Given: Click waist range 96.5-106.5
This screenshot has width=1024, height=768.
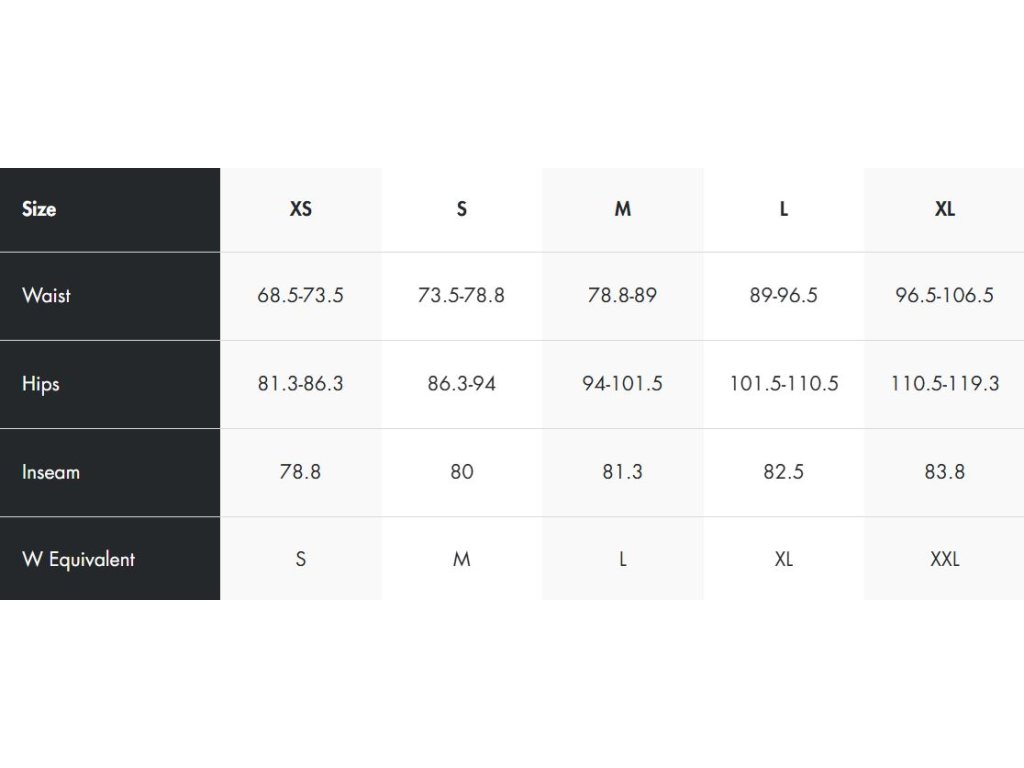Looking at the screenshot, I should [x=944, y=296].
